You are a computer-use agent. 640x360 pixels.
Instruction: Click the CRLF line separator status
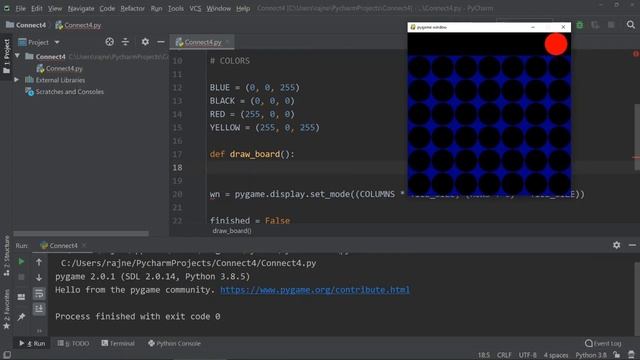pyautogui.click(x=504, y=355)
